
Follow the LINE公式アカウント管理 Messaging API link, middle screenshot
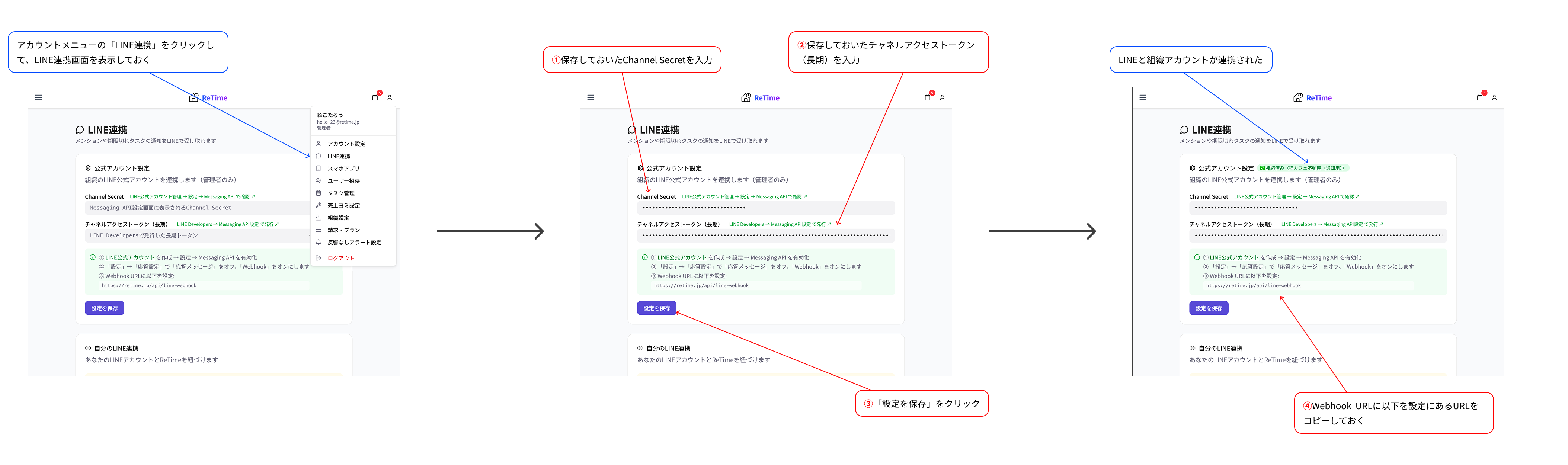tap(745, 196)
